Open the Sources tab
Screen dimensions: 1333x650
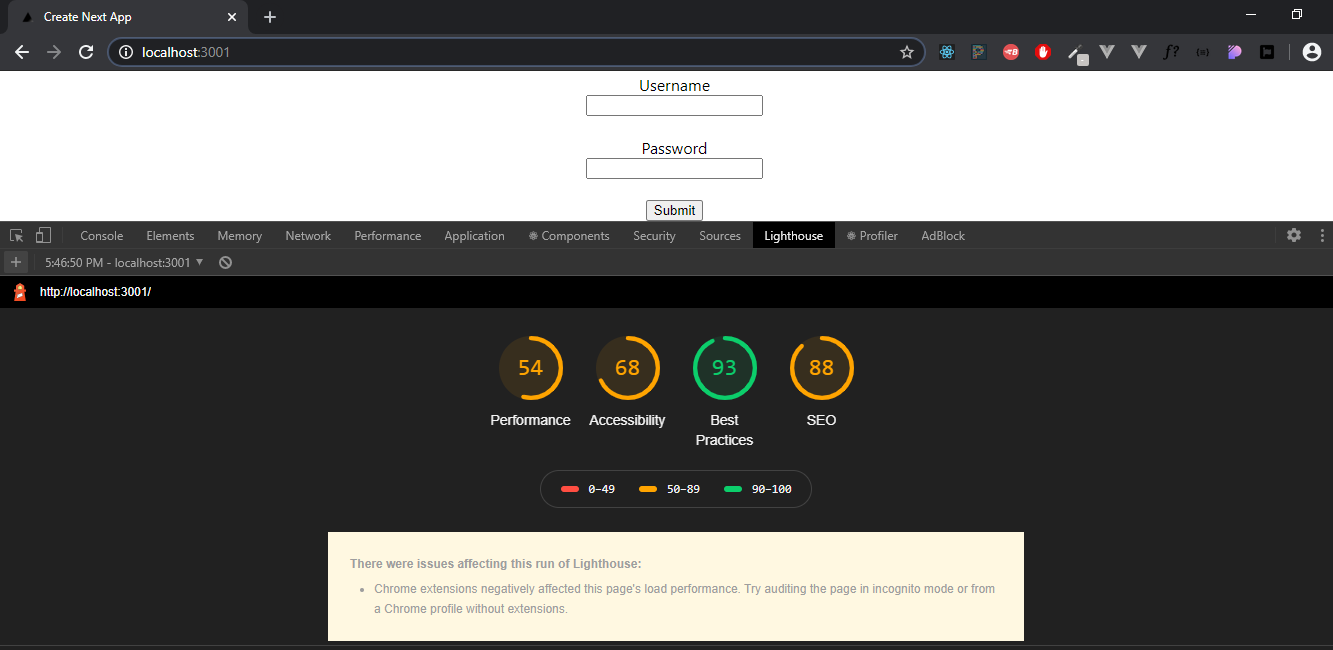coord(720,236)
